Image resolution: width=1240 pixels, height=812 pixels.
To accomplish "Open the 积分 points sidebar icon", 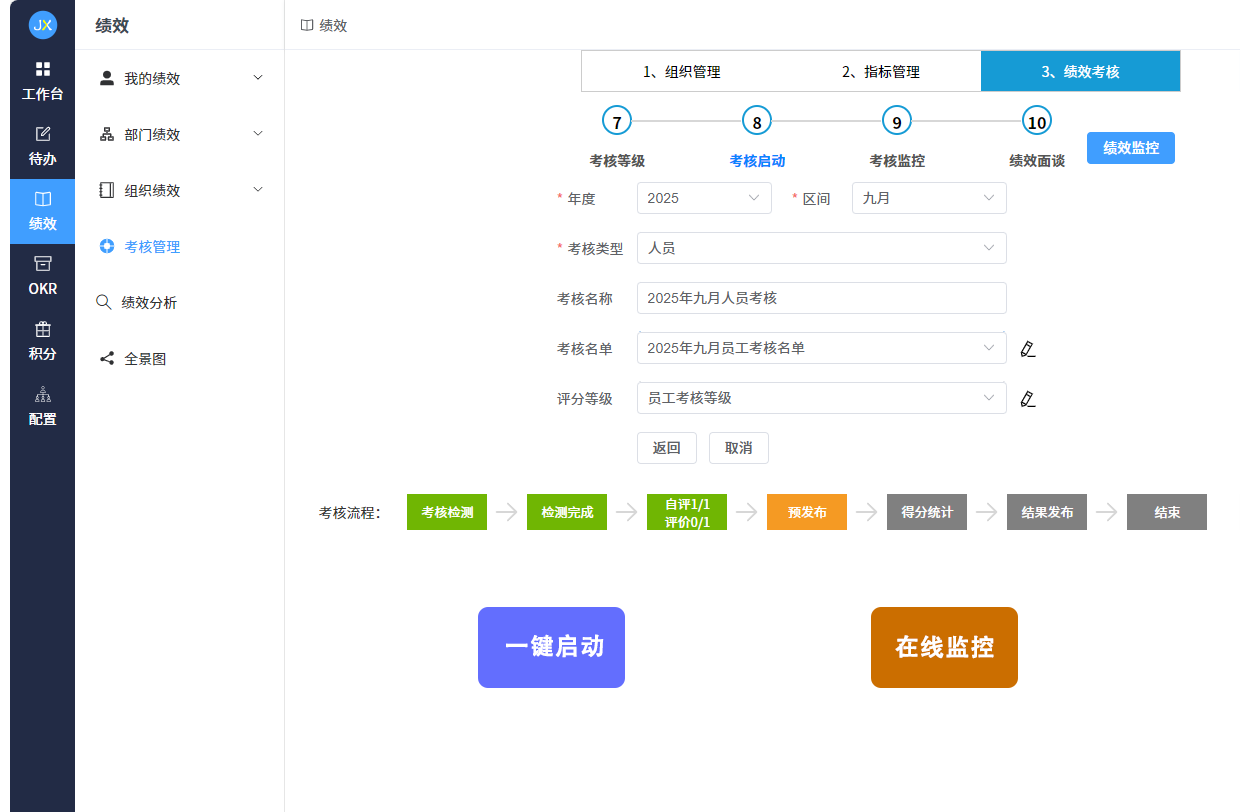I will (x=42, y=340).
